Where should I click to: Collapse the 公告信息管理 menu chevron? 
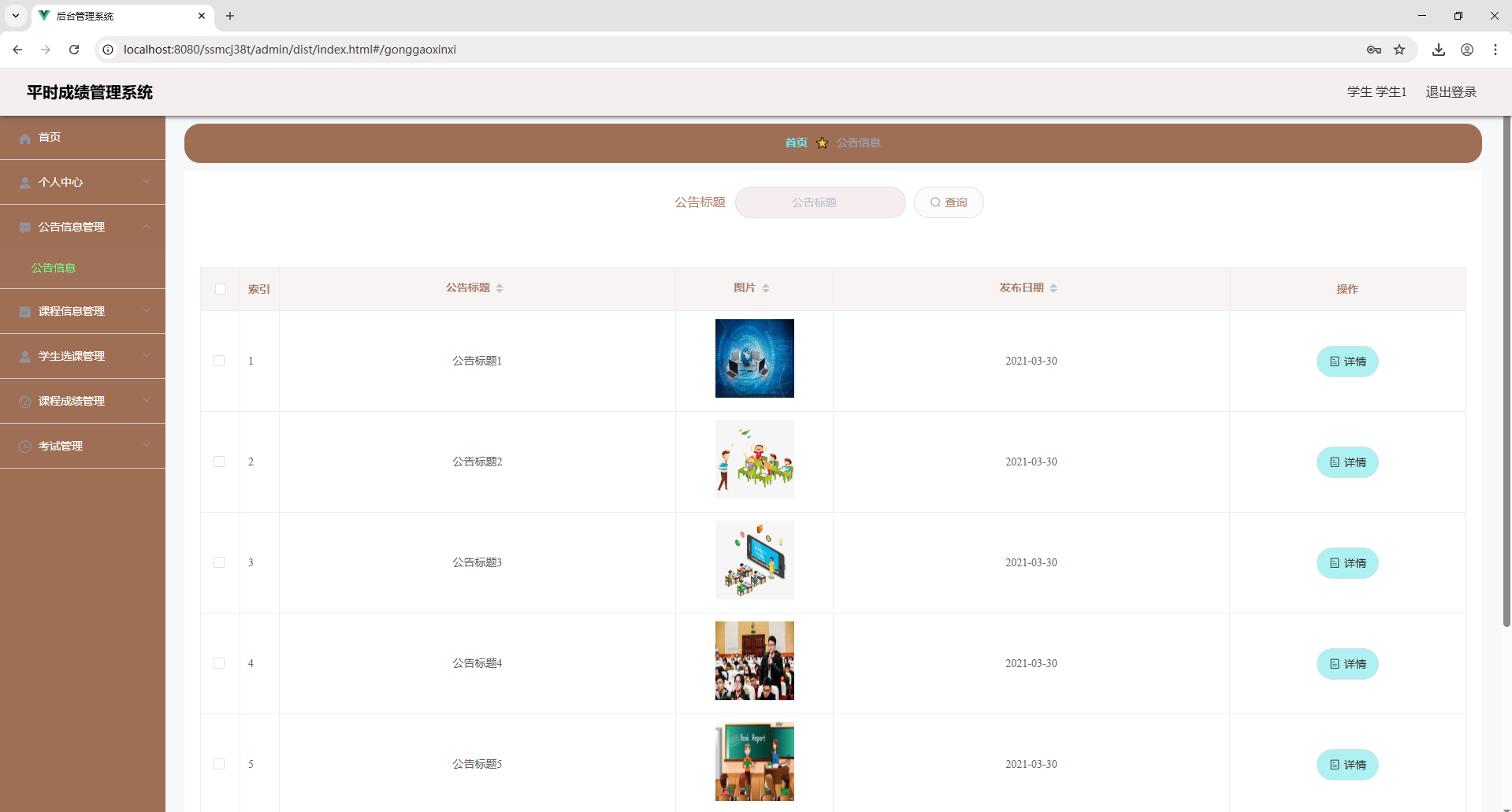147,226
